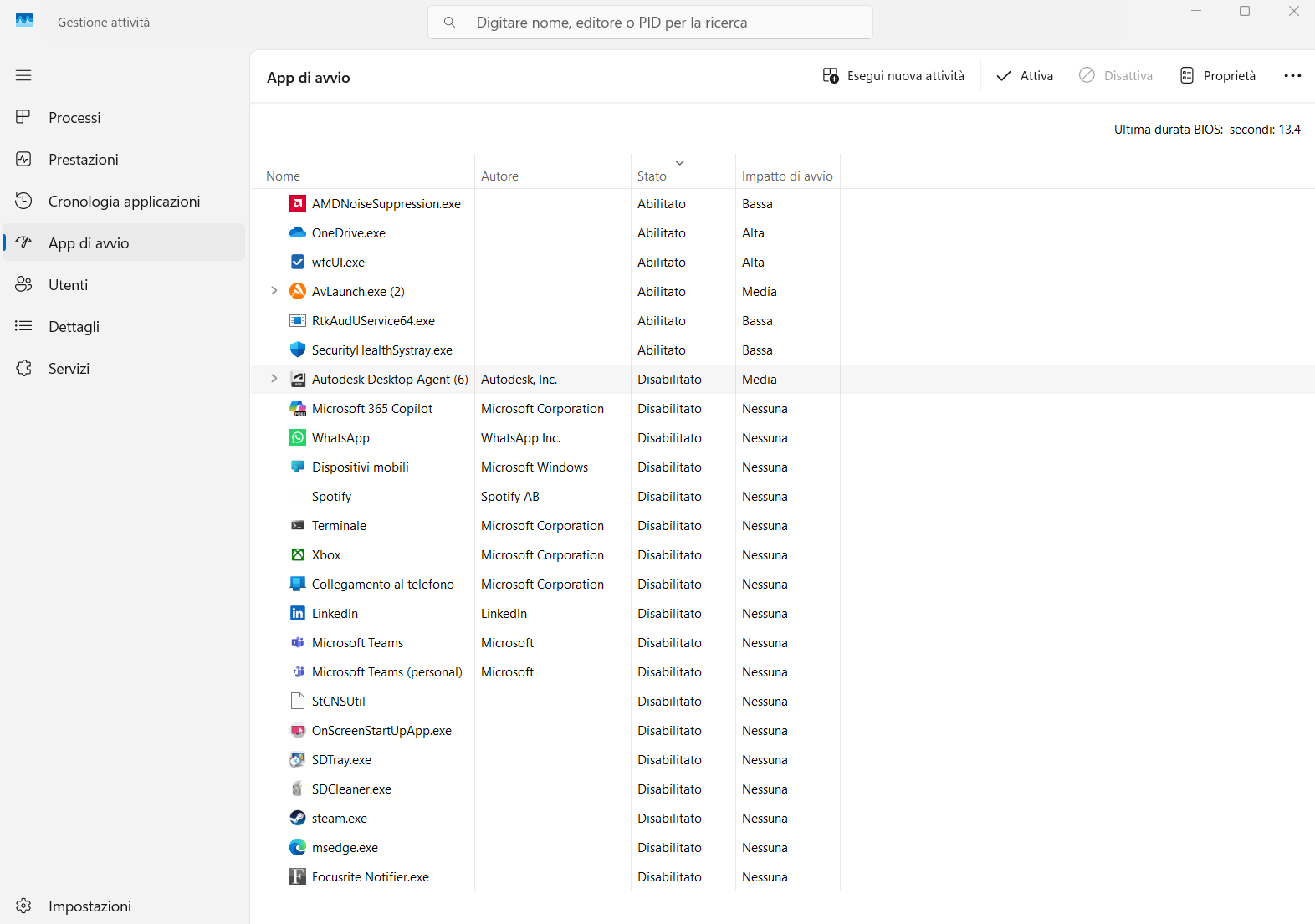Image resolution: width=1315 pixels, height=924 pixels.
Task: Click the steam.exe icon
Action: 298,818
